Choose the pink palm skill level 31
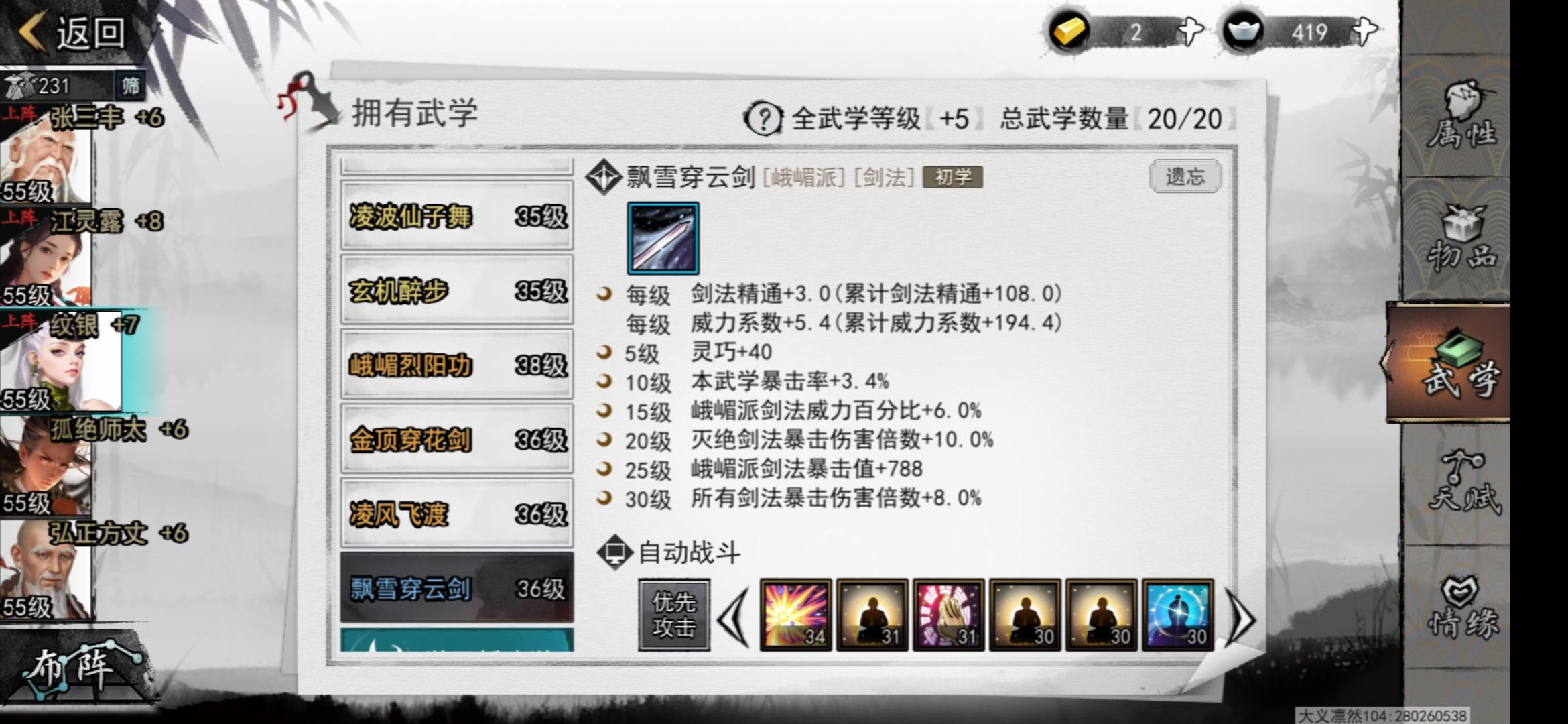 tap(948, 615)
